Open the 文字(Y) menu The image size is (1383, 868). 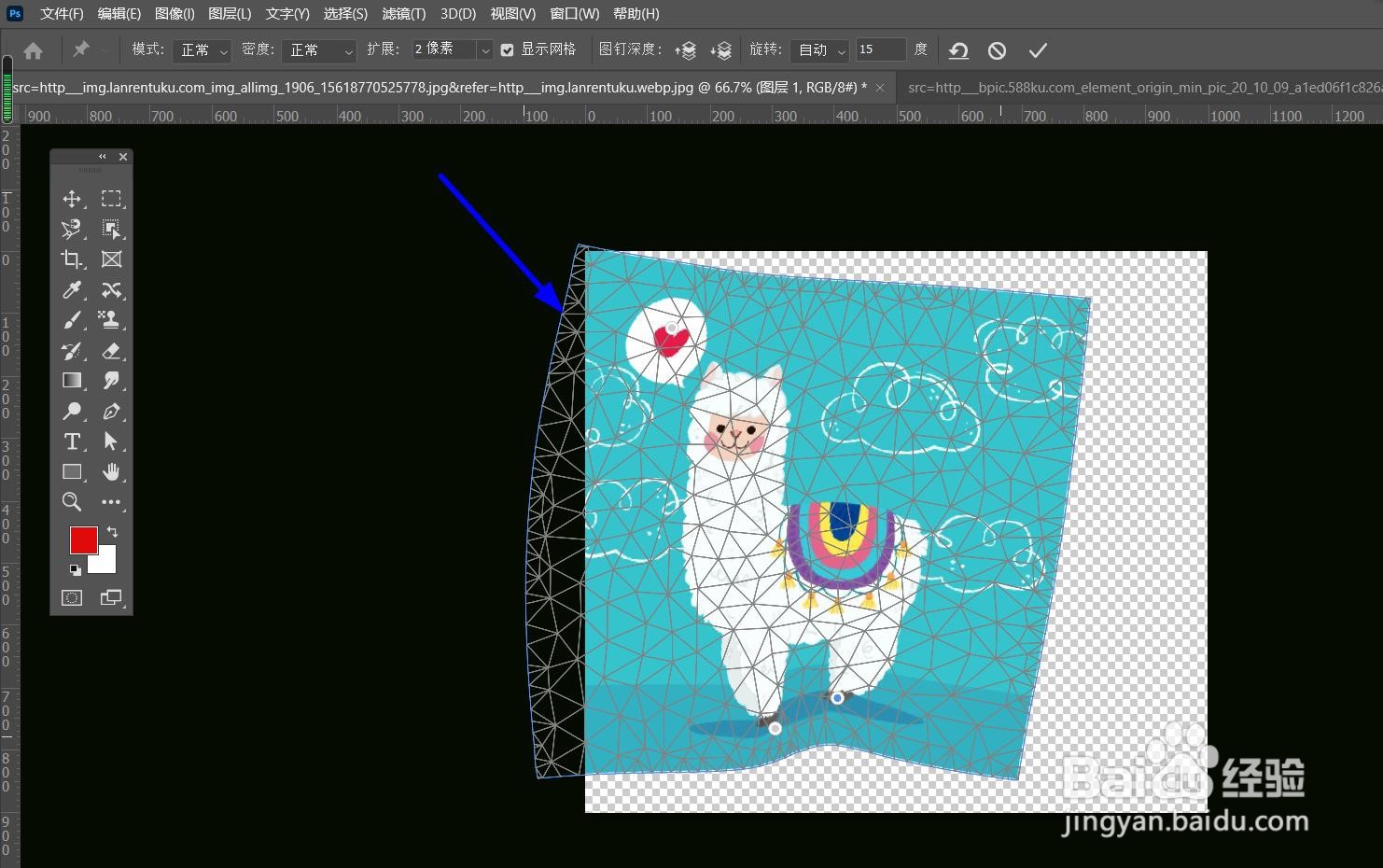tap(287, 13)
